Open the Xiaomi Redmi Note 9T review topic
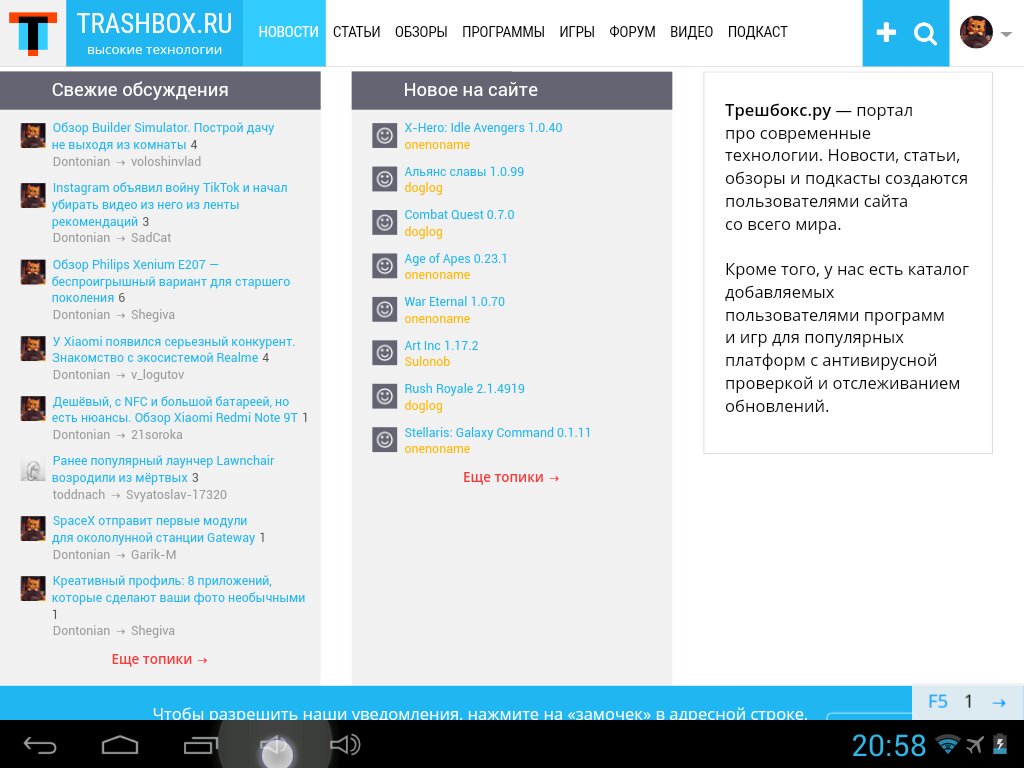1024x768 pixels. click(x=175, y=409)
